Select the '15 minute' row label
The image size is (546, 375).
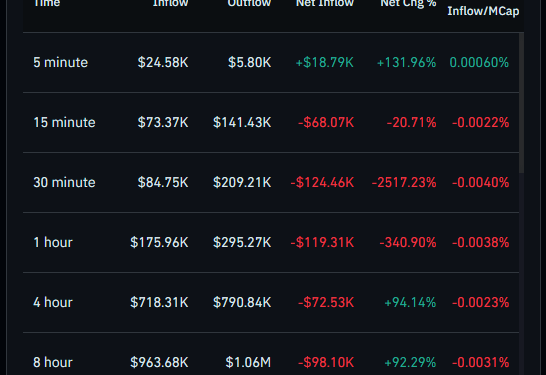(x=64, y=123)
